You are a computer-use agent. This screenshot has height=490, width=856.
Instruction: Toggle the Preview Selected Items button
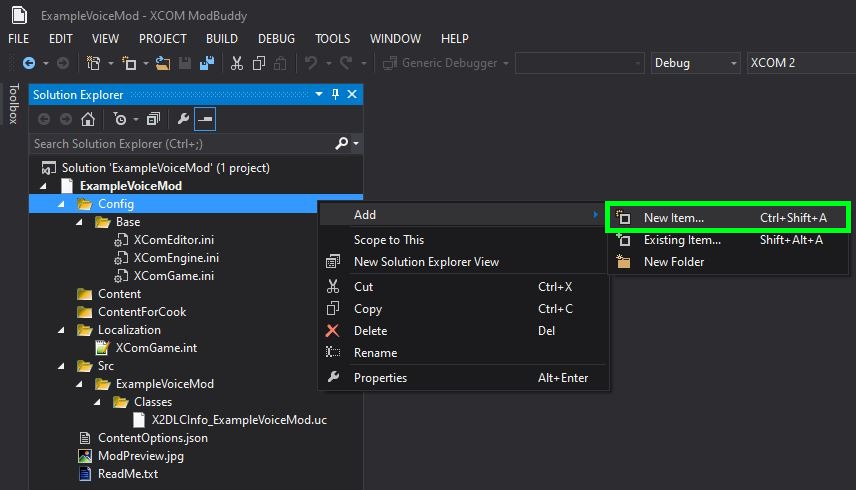(205, 119)
